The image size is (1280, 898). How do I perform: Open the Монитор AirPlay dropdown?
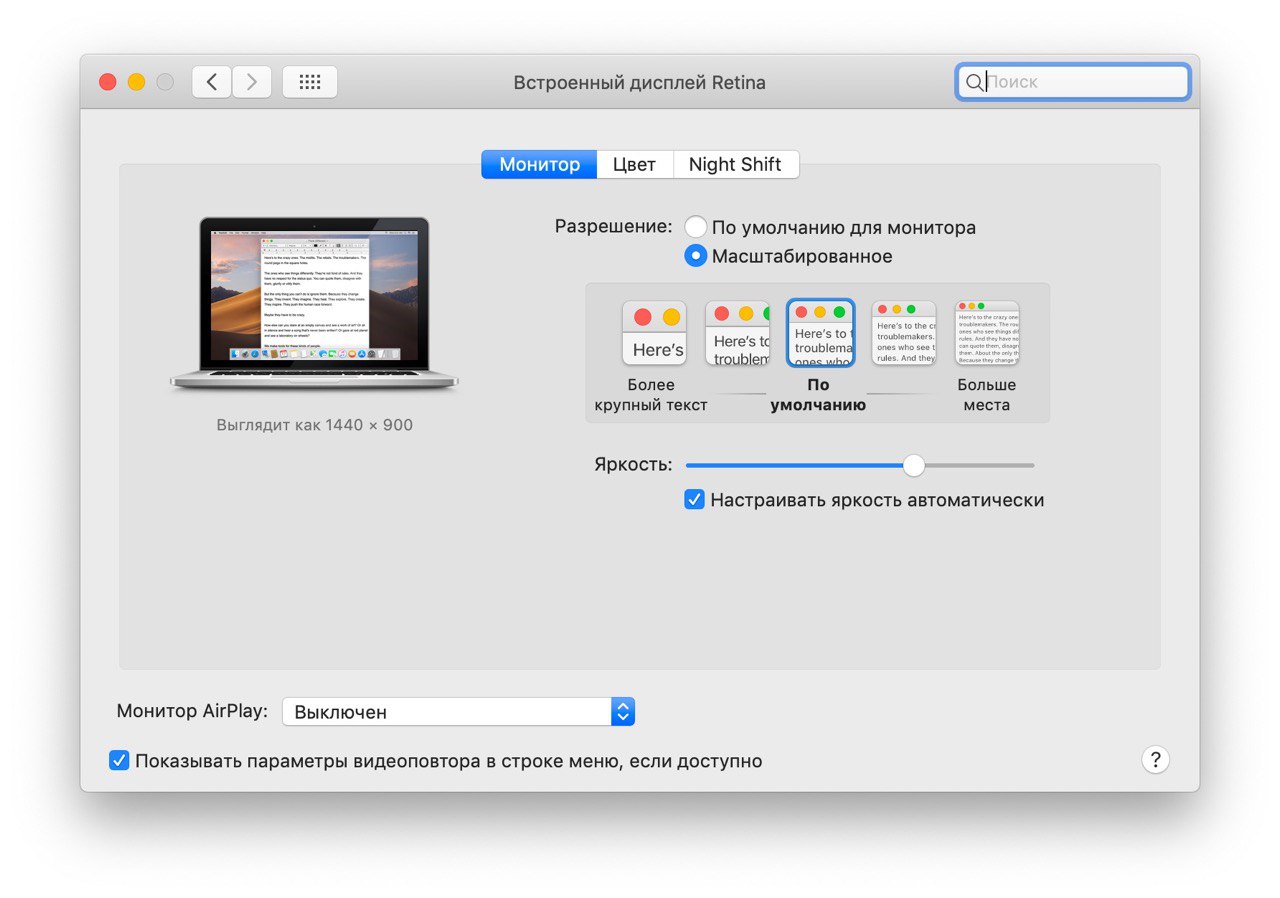tap(458, 712)
